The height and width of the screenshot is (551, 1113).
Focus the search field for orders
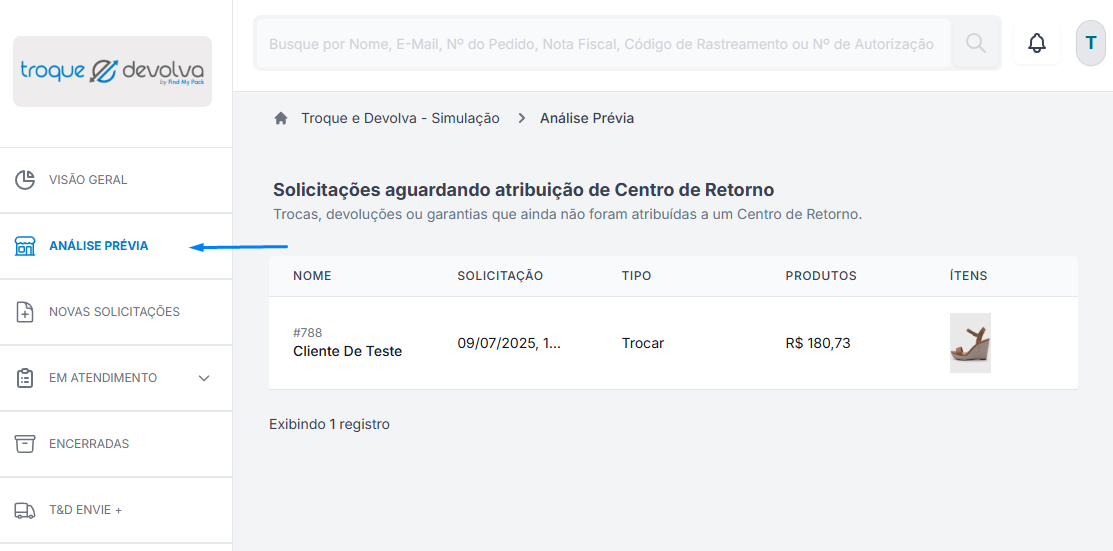(602, 44)
